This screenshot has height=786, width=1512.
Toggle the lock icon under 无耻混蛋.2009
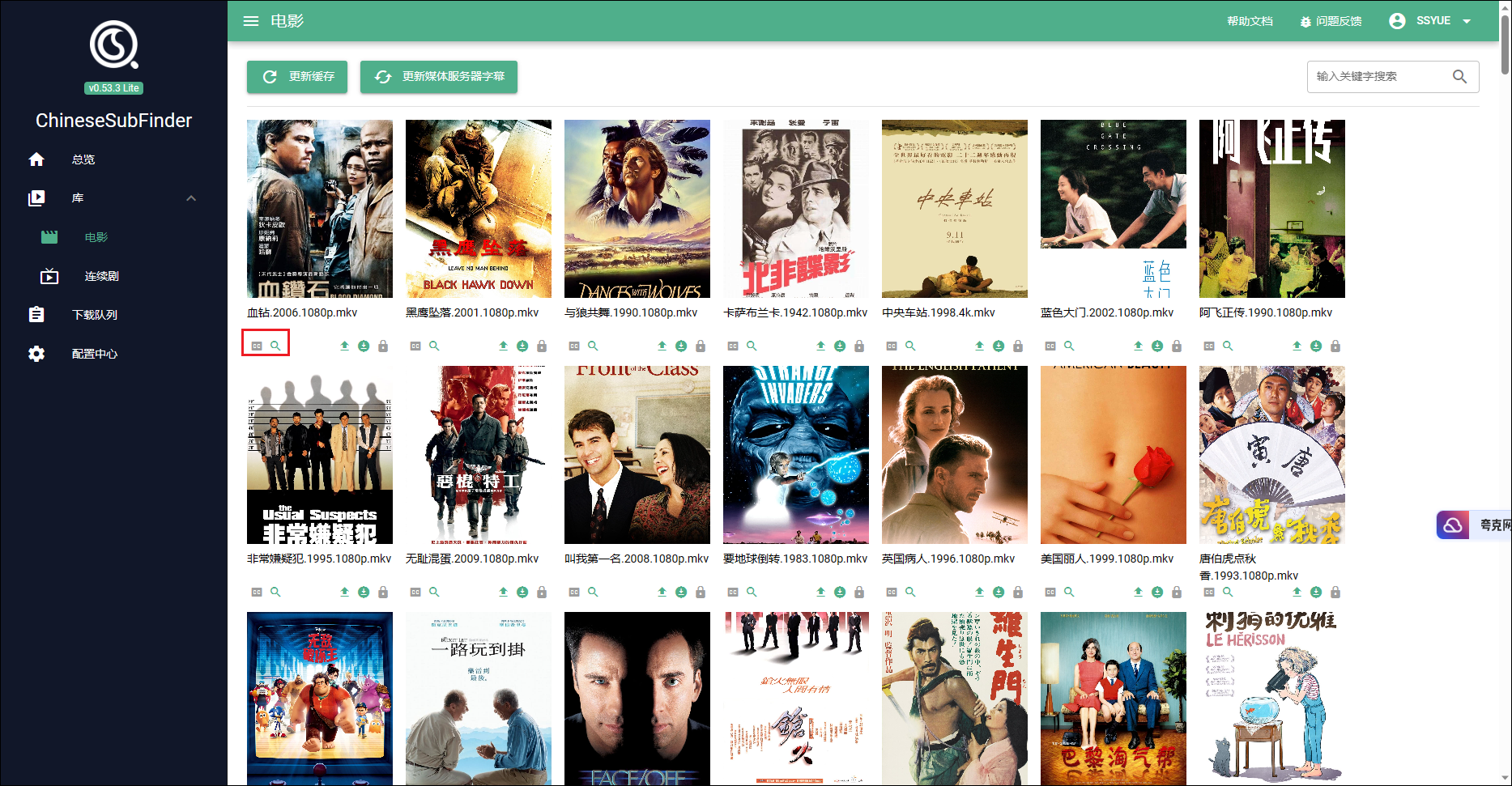[542, 592]
